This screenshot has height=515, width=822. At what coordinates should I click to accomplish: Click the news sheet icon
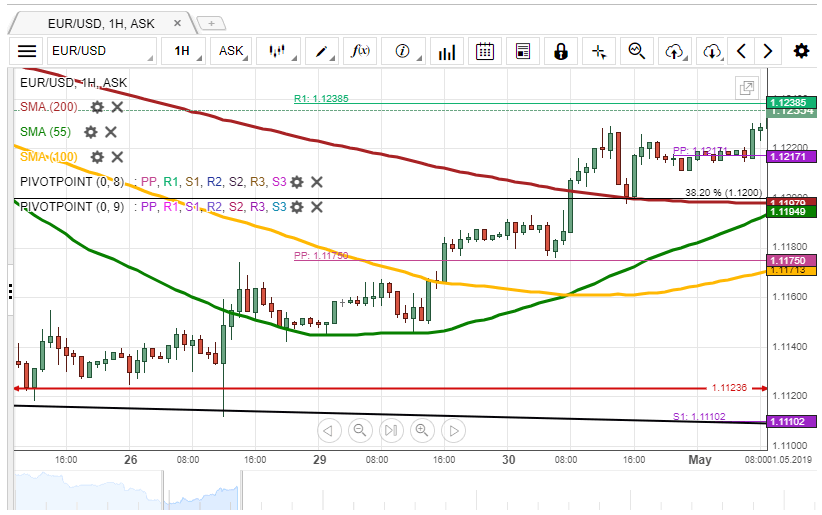point(523,51)
